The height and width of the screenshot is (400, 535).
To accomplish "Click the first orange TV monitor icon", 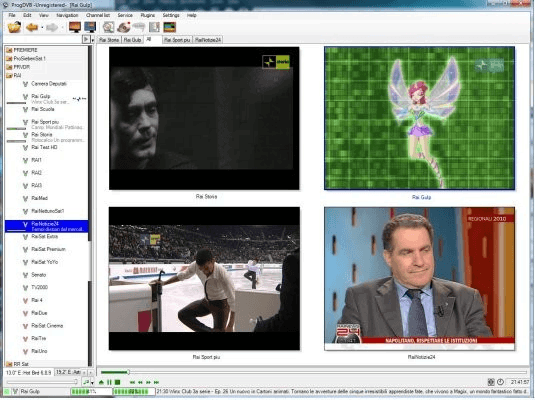I will click(x=75, y=27).
